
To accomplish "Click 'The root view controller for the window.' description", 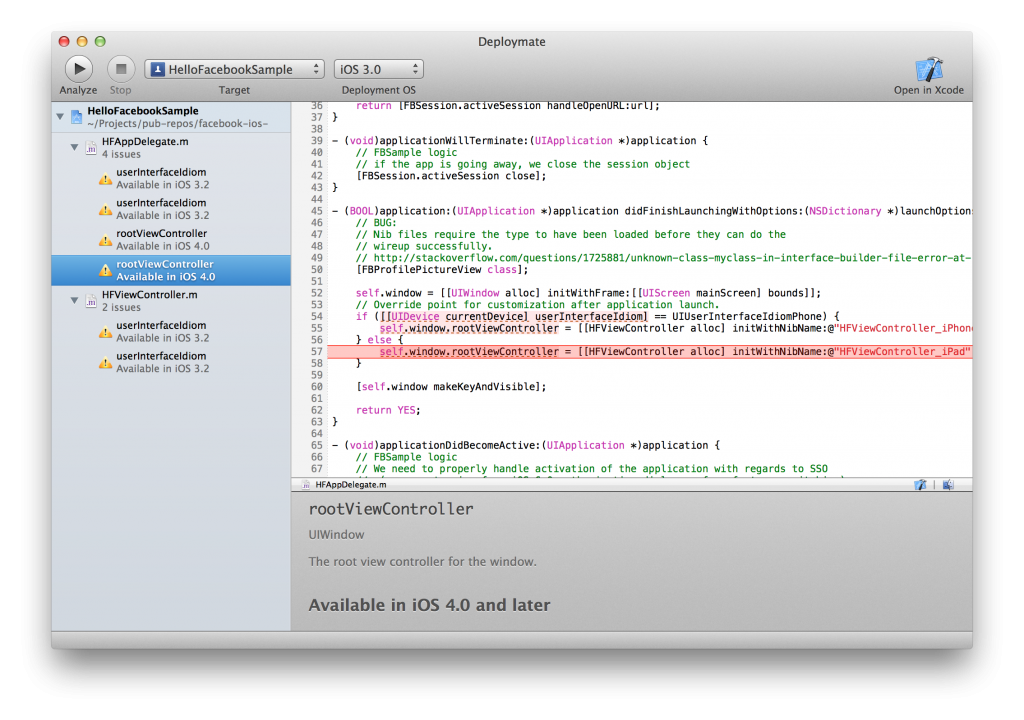I will [x=423, y=562].
